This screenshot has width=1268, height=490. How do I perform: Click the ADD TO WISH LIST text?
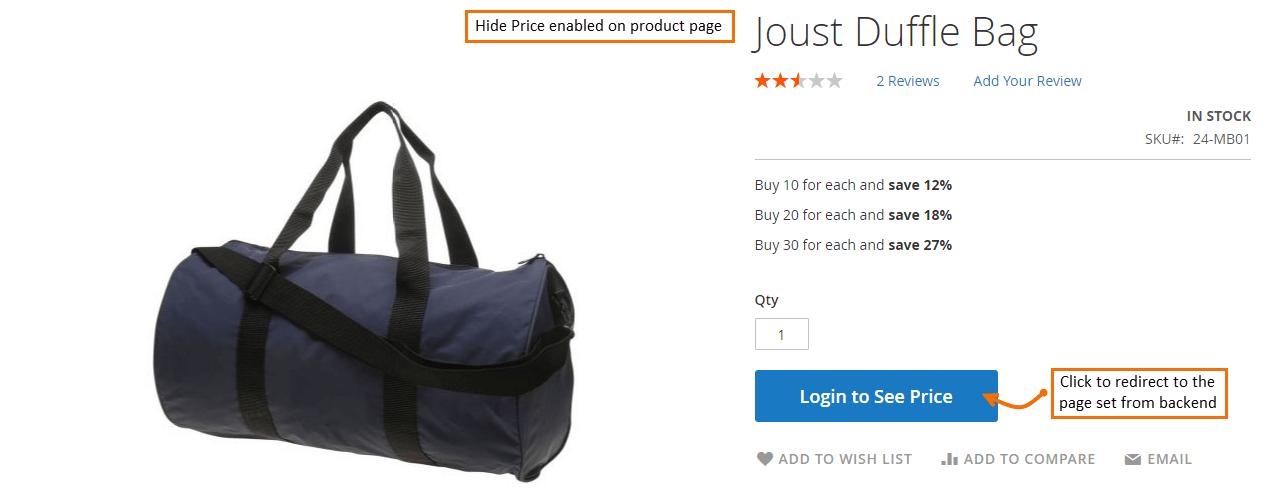845,459
